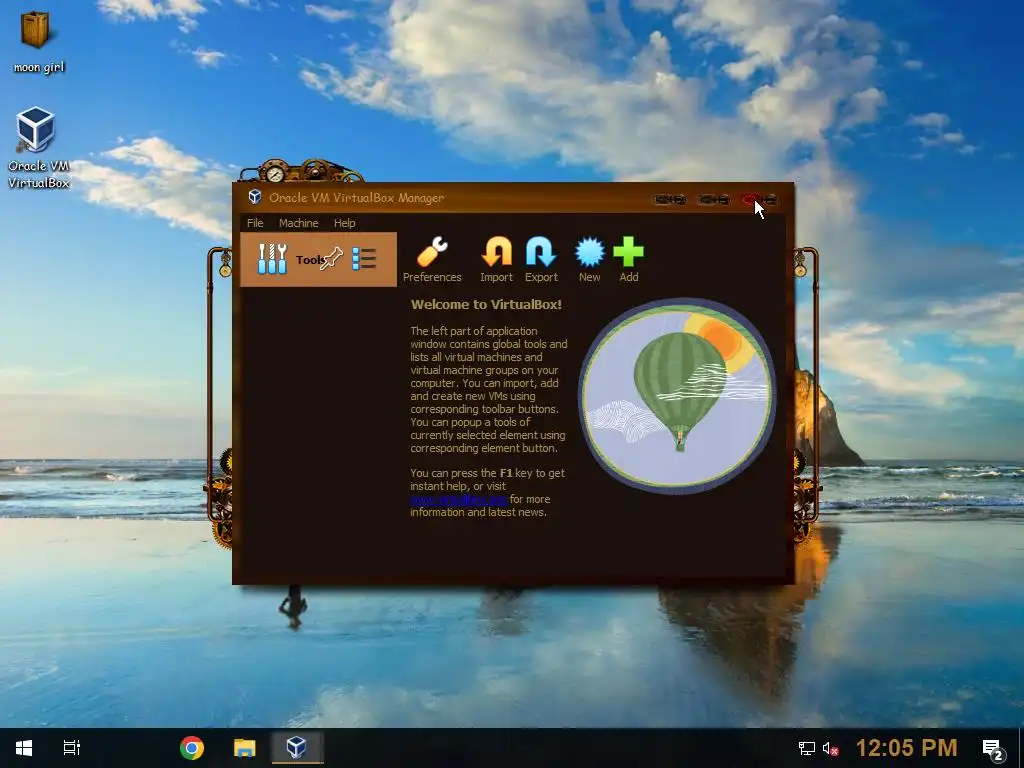
Task: Click the VirtualBox taskbar button
Action: 297,748
